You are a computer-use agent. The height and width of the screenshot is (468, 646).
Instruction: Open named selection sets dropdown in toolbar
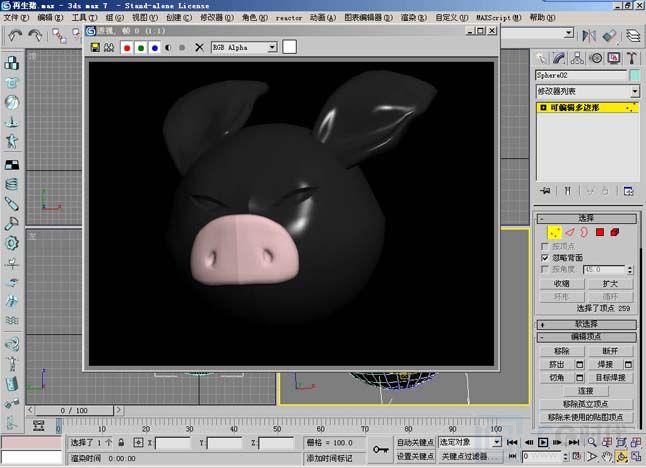(x=569, y=33)
